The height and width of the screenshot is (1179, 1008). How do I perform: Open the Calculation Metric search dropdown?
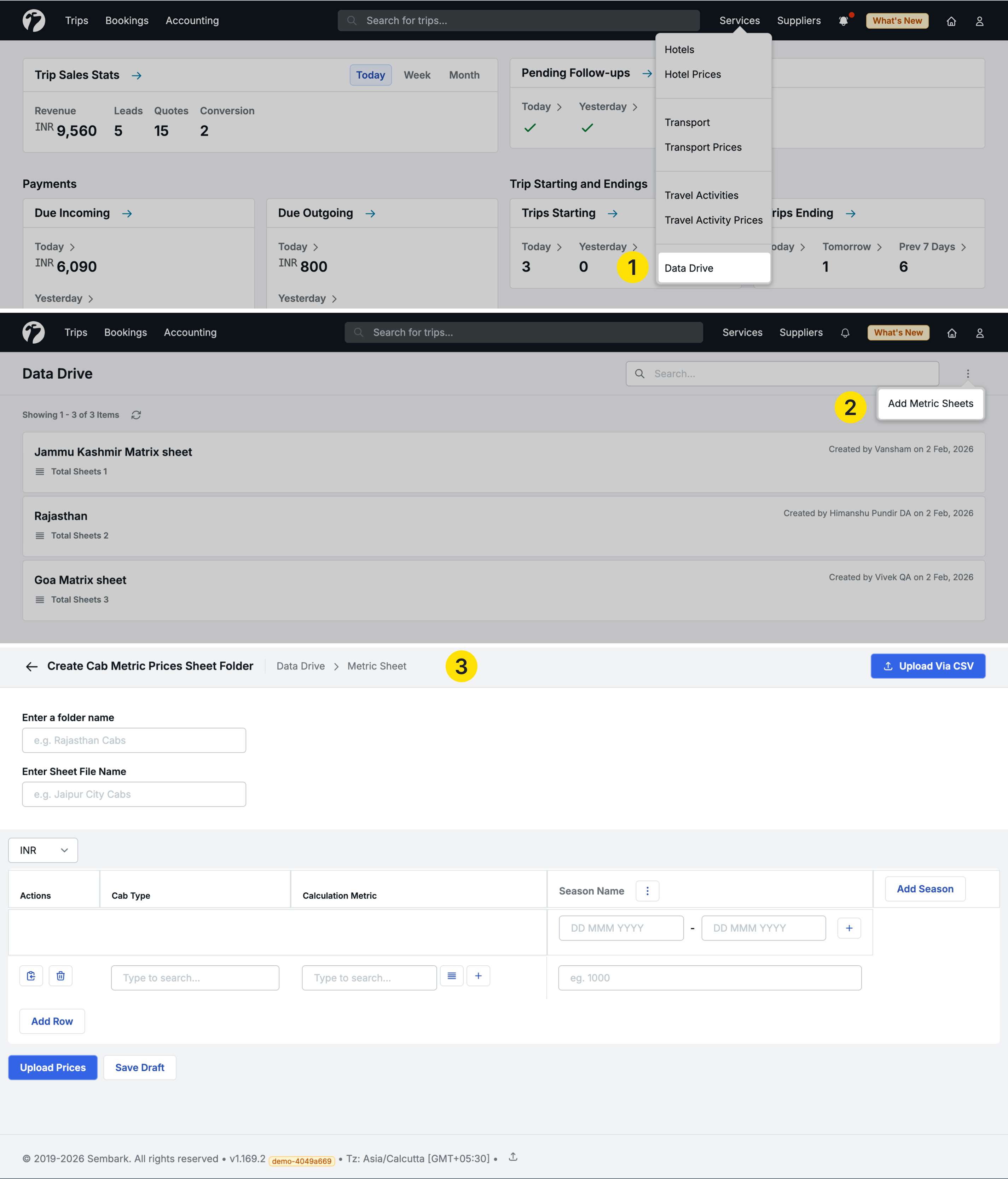[369, 978]
